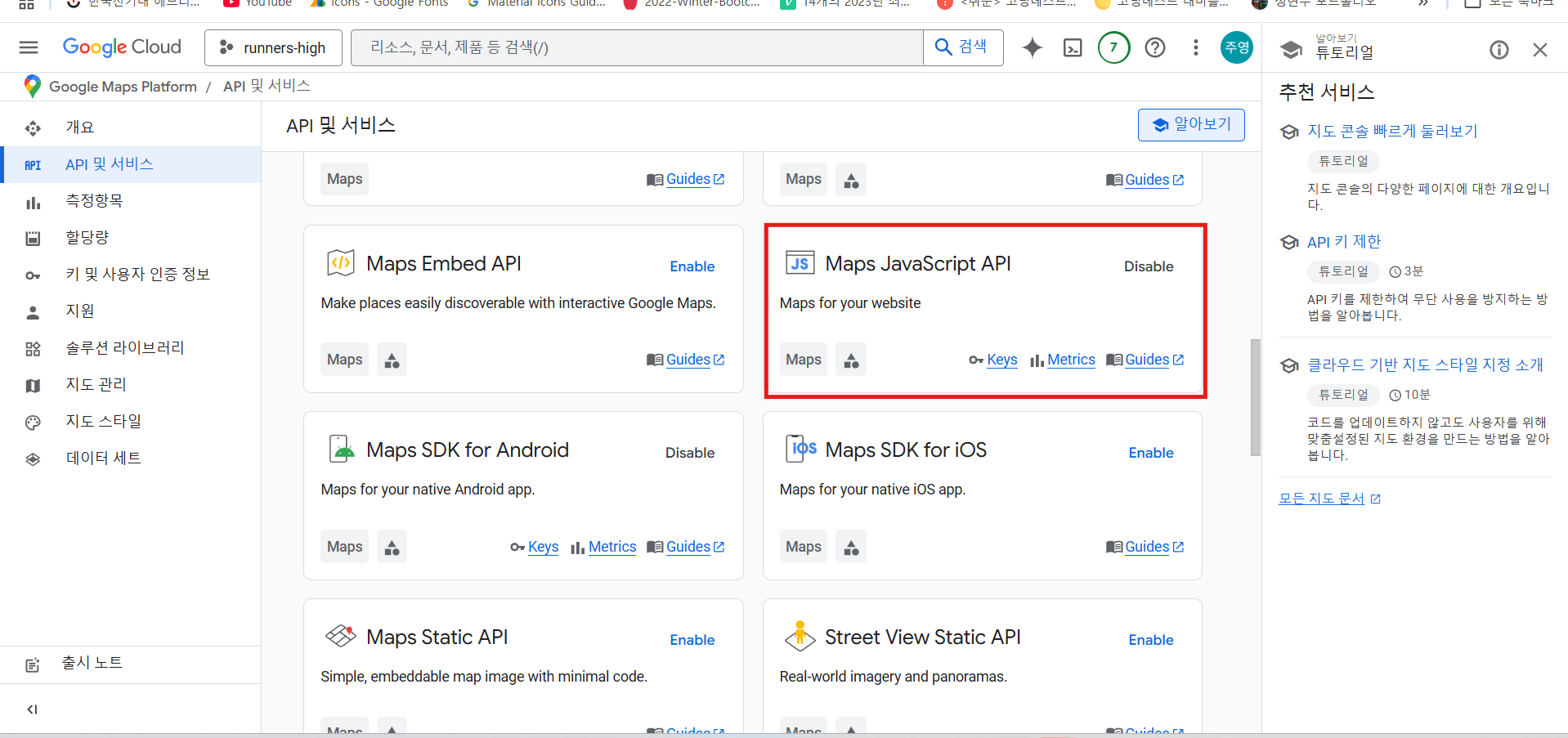Click the tutorial panel info icon
Viewport: 1568px width, 738px height.
1499,50
